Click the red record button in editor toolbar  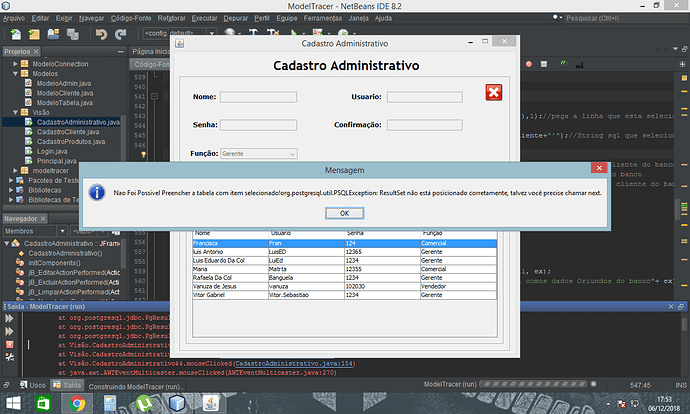(x=529, y=64)
